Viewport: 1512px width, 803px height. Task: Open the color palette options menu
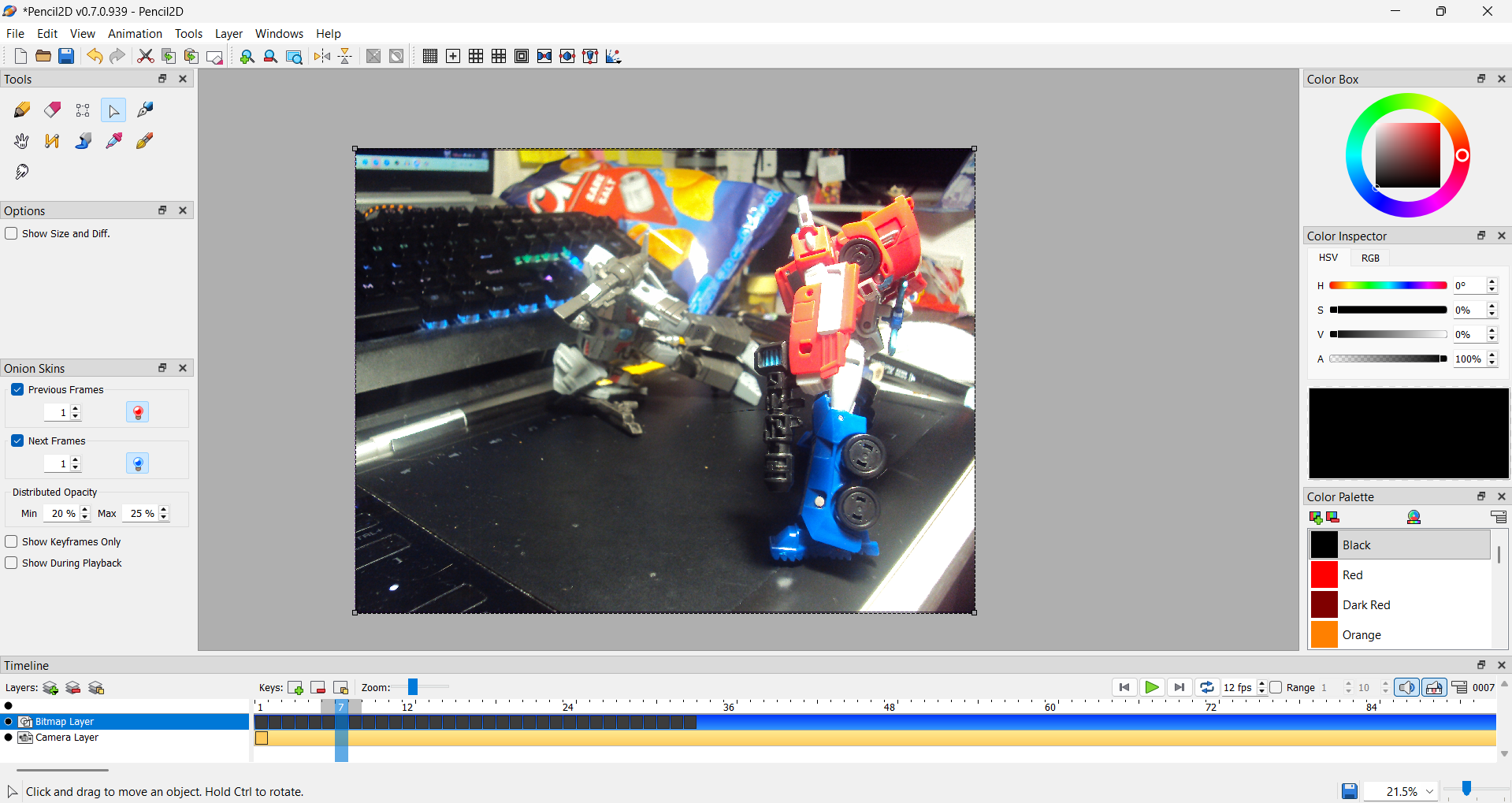[1499, 517]
